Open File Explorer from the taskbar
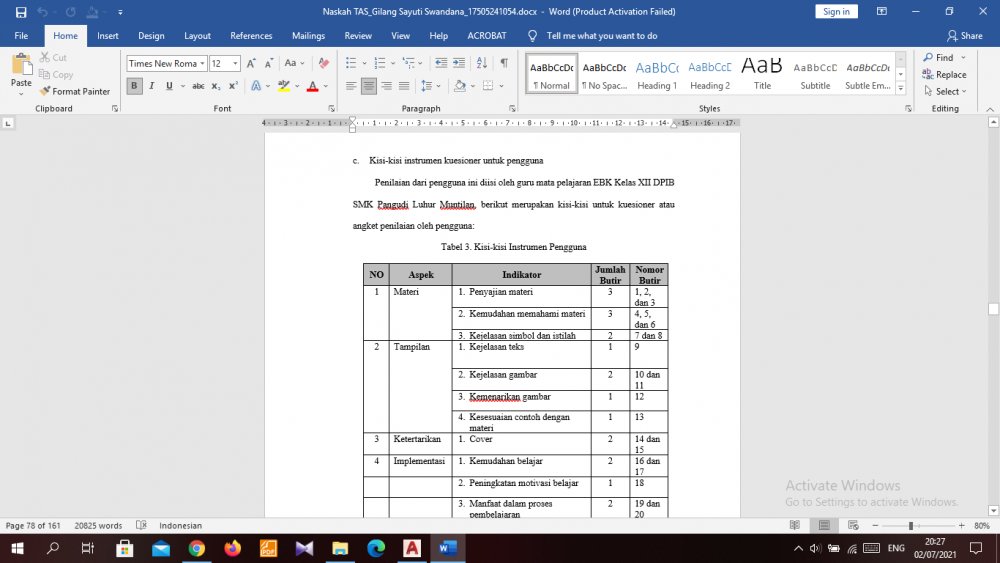The image size is (1000, 563). (x=340, y=548)
